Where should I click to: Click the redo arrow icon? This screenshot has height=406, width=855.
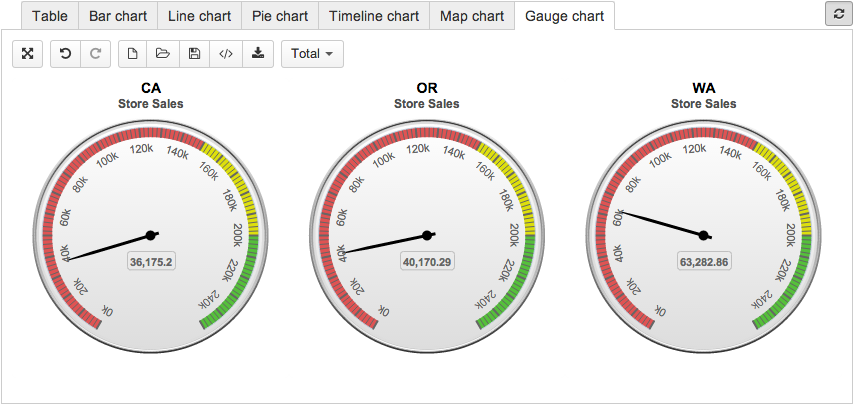click(x=95, y=54)
